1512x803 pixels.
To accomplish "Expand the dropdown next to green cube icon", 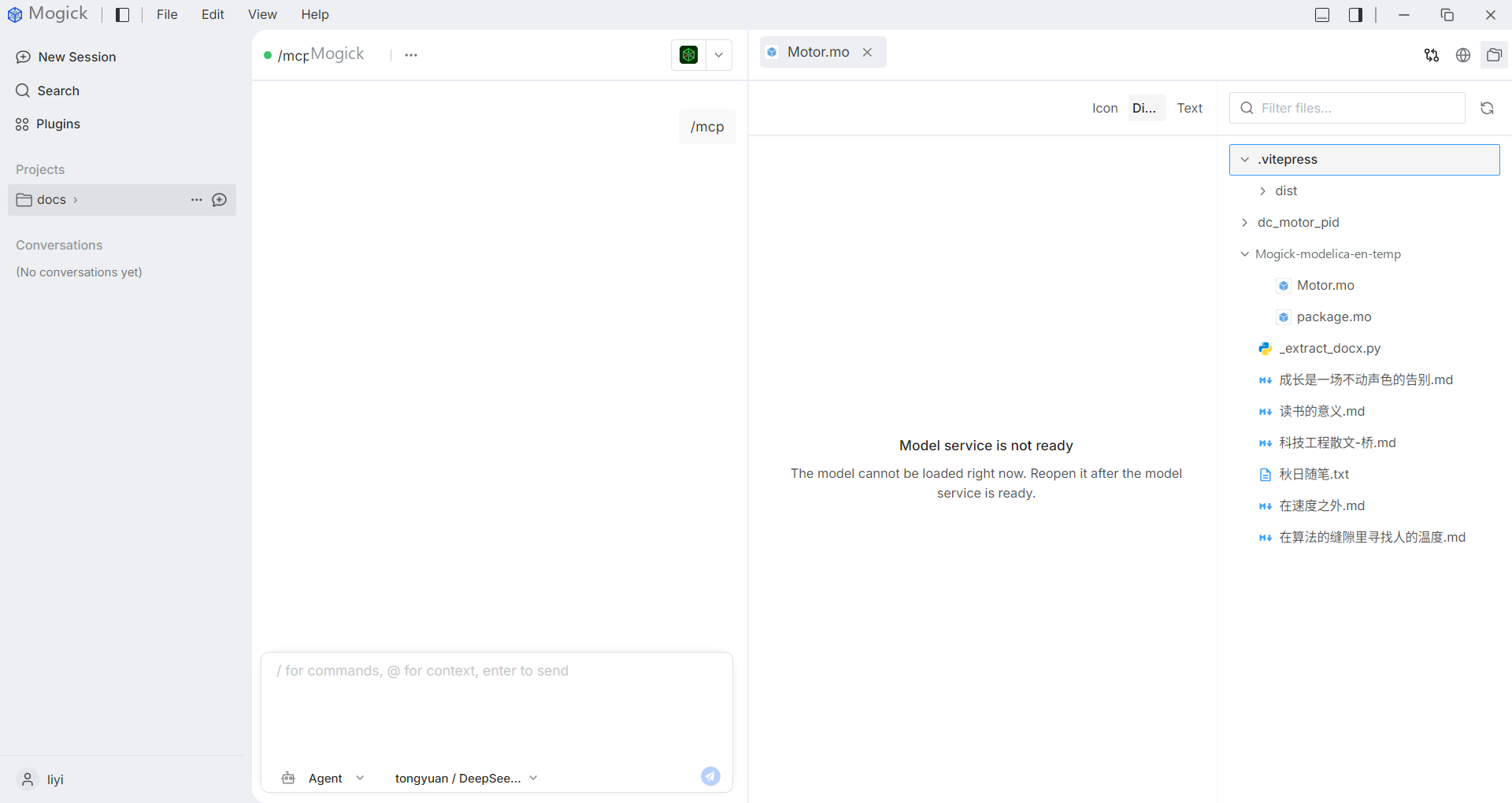I will pyautogui.click(x=719, y=55).
